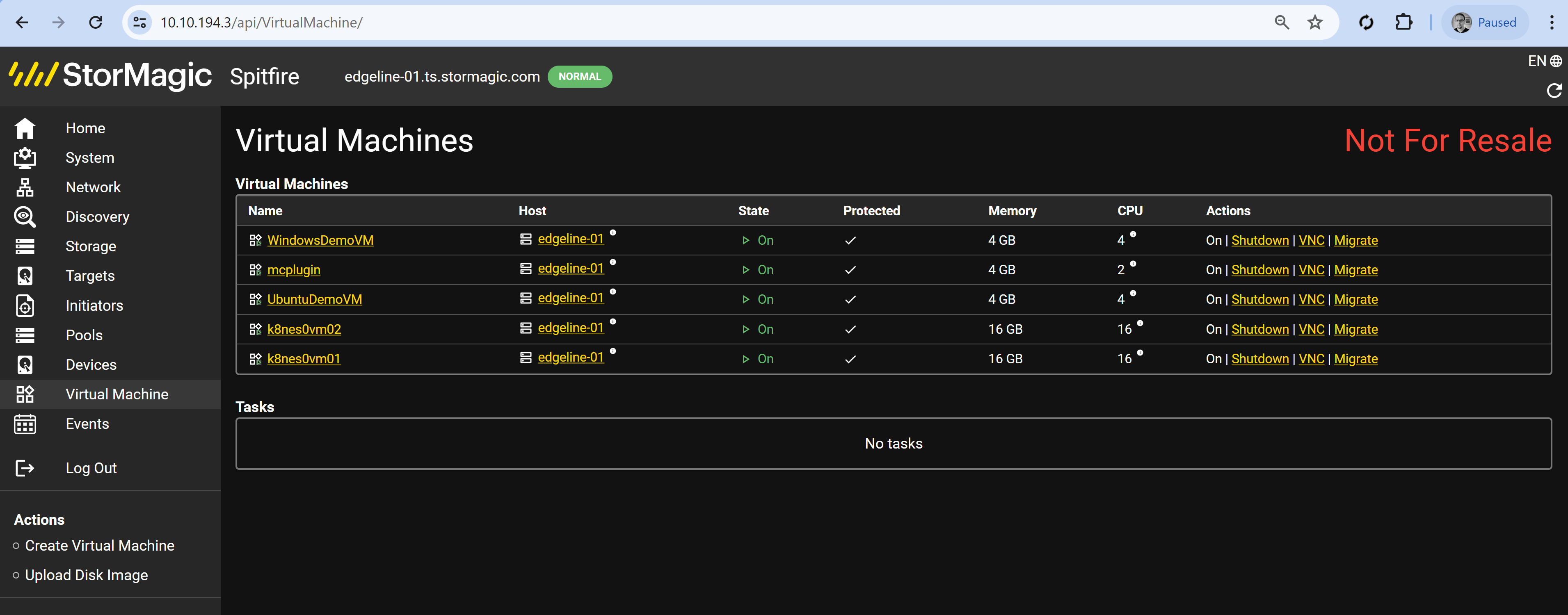Open the Chrome three-dot menu
Viewport: 1568px width, 615px height.
[1552, 23]
